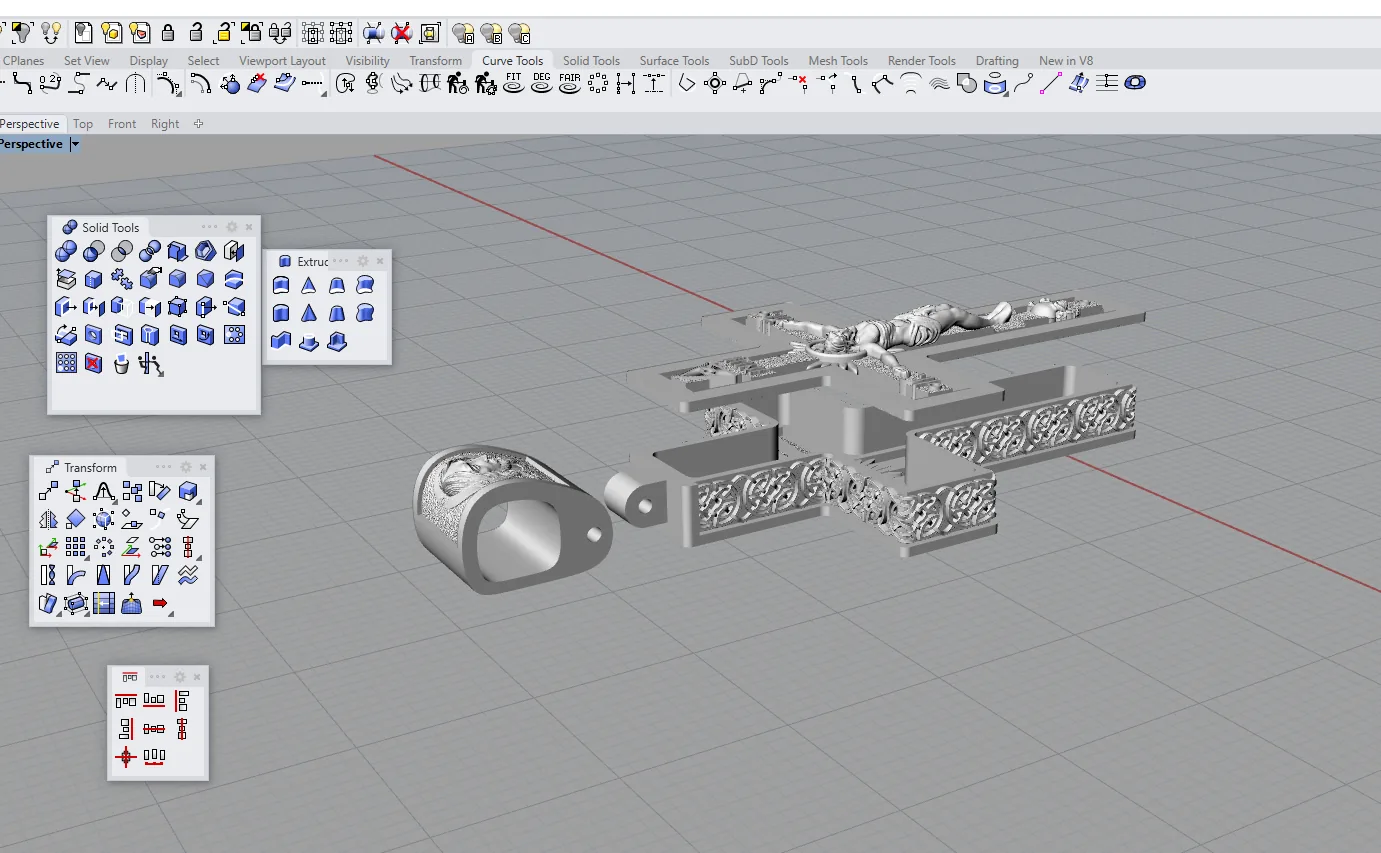Click the Delete Hole red X icon
Viewport: 1381px width, 853px height.
click(x=94, y=363)
